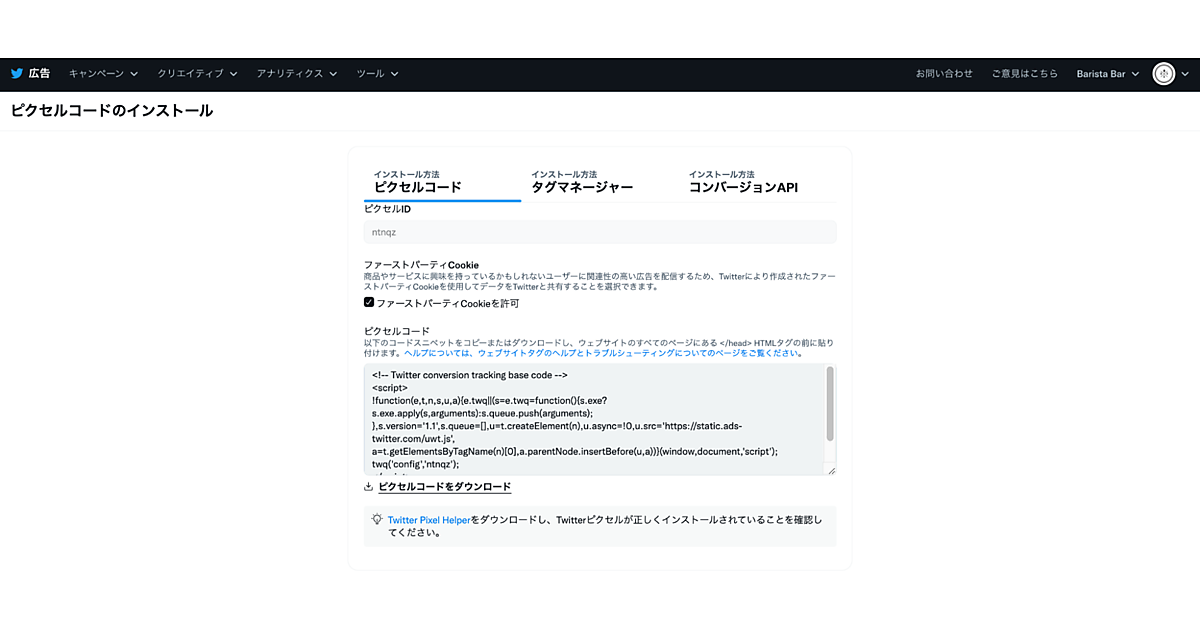
Task: Open the Barista Bar account switcher
Action: click(1107, 73)
